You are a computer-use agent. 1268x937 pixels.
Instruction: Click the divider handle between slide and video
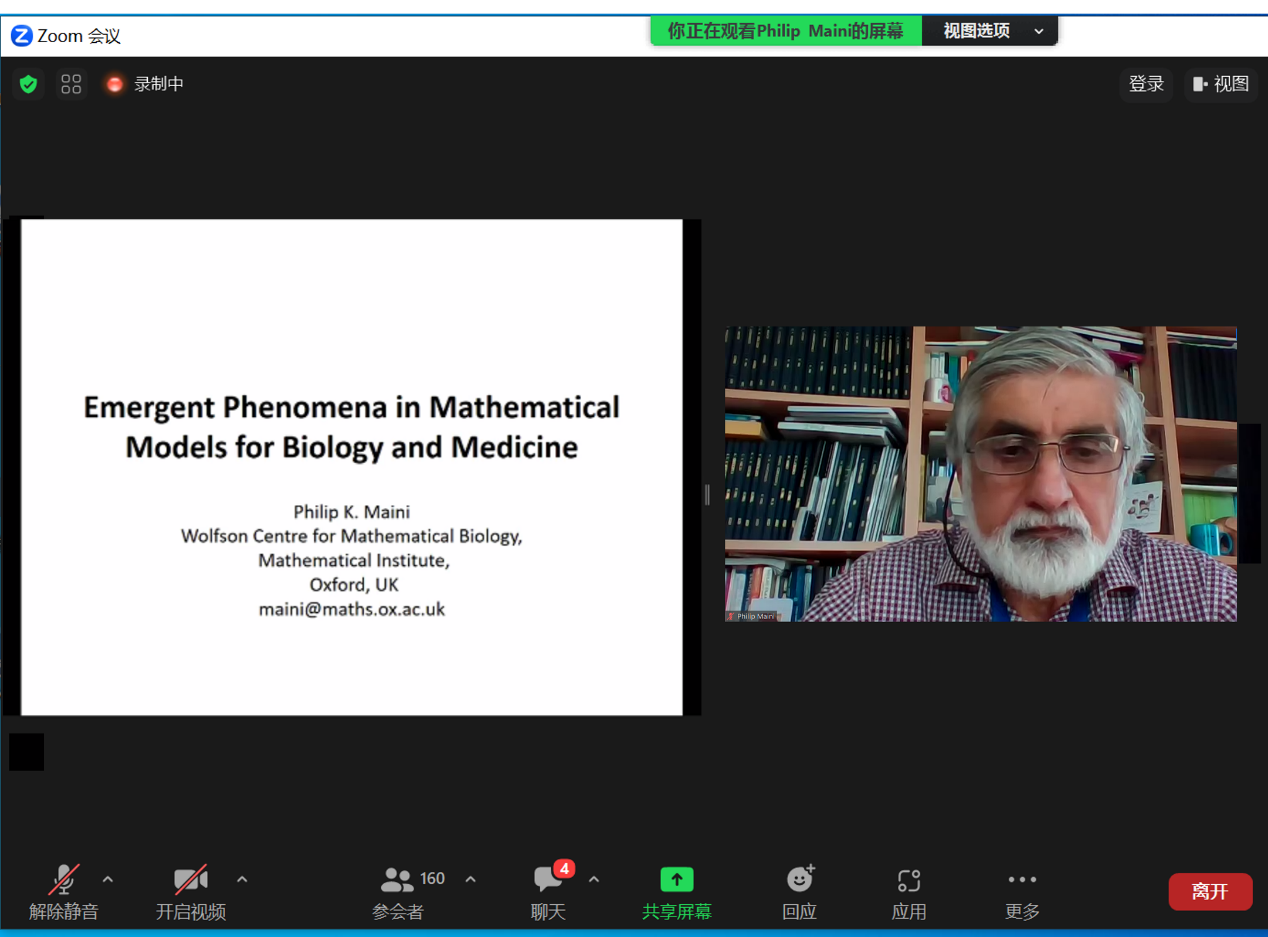(707, 494)
